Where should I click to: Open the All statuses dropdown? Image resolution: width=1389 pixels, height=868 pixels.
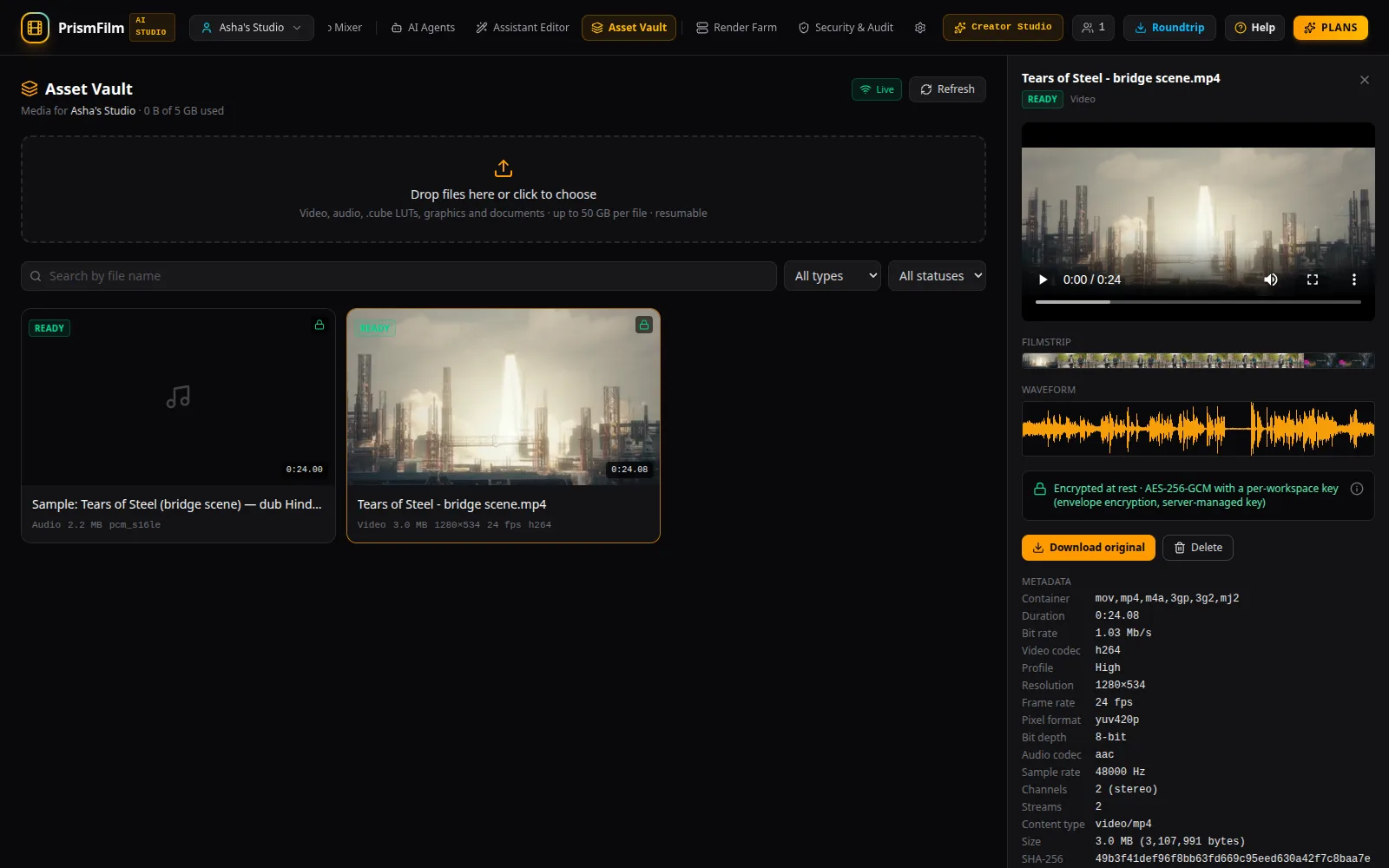[937, 276]
